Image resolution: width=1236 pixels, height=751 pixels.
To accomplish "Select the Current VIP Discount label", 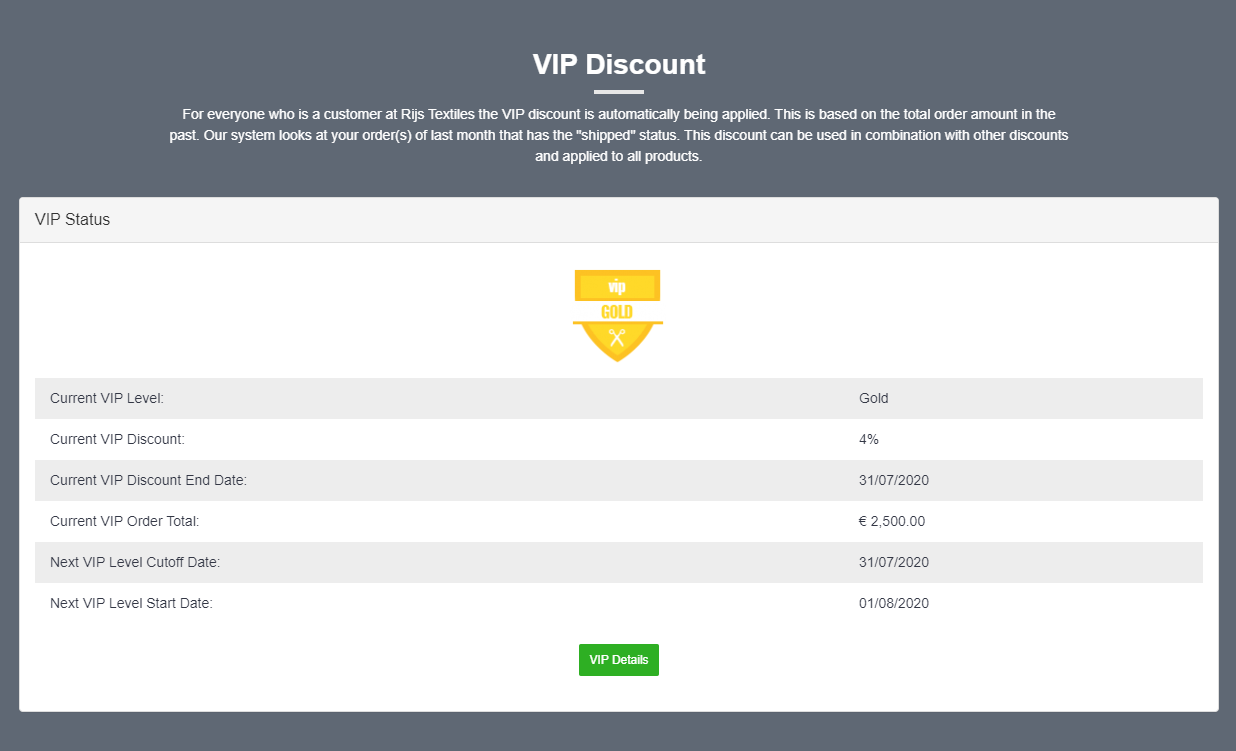I will pyautogui.click(x=117, y=439).
